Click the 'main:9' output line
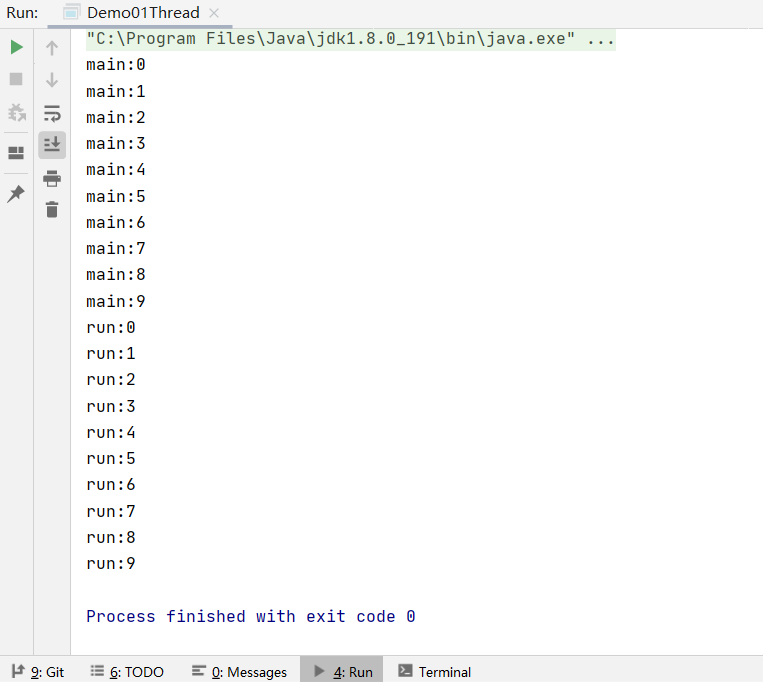The height and width of the screenshot is (682, 763). coord(116,302)
